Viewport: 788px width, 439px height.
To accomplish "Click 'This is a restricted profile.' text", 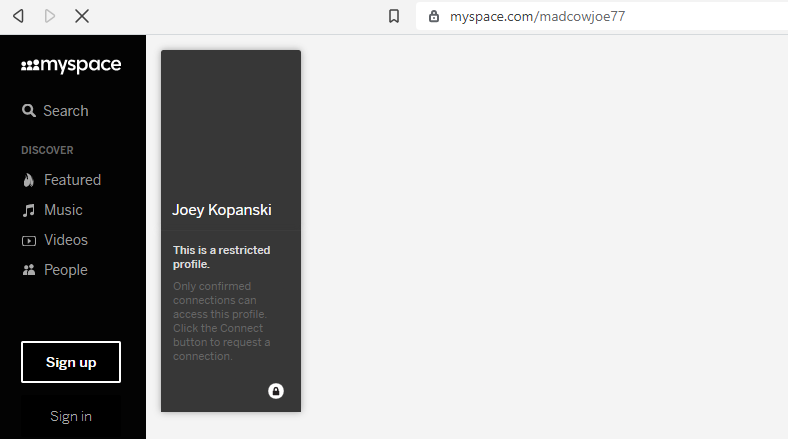I will click(x=222, y=257).
